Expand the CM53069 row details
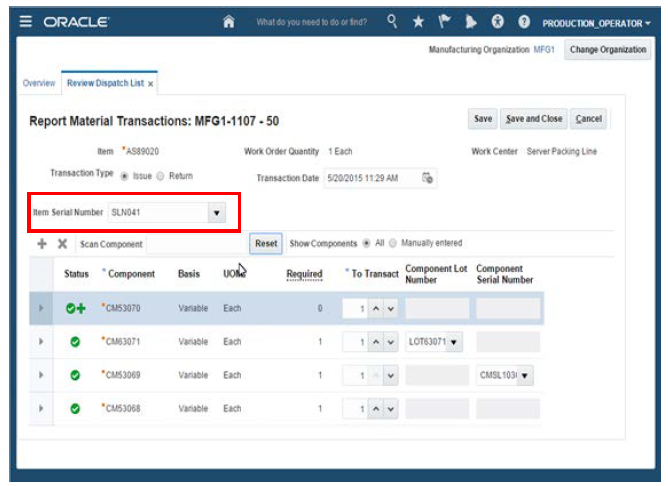Image resolution: width=668 pixels, height=486 pixels. point(41,375)
